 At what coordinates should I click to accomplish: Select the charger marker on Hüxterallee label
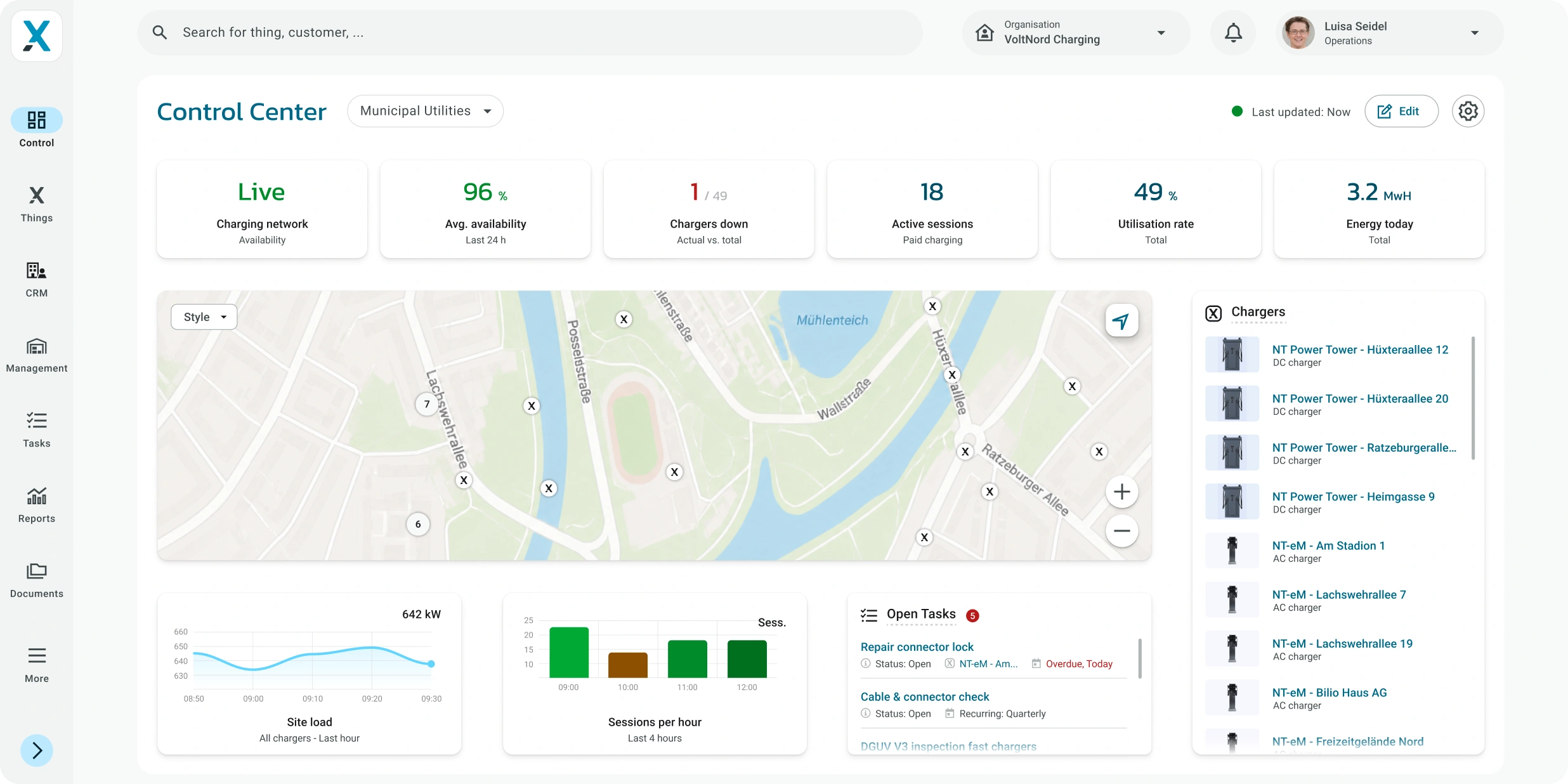952,375
